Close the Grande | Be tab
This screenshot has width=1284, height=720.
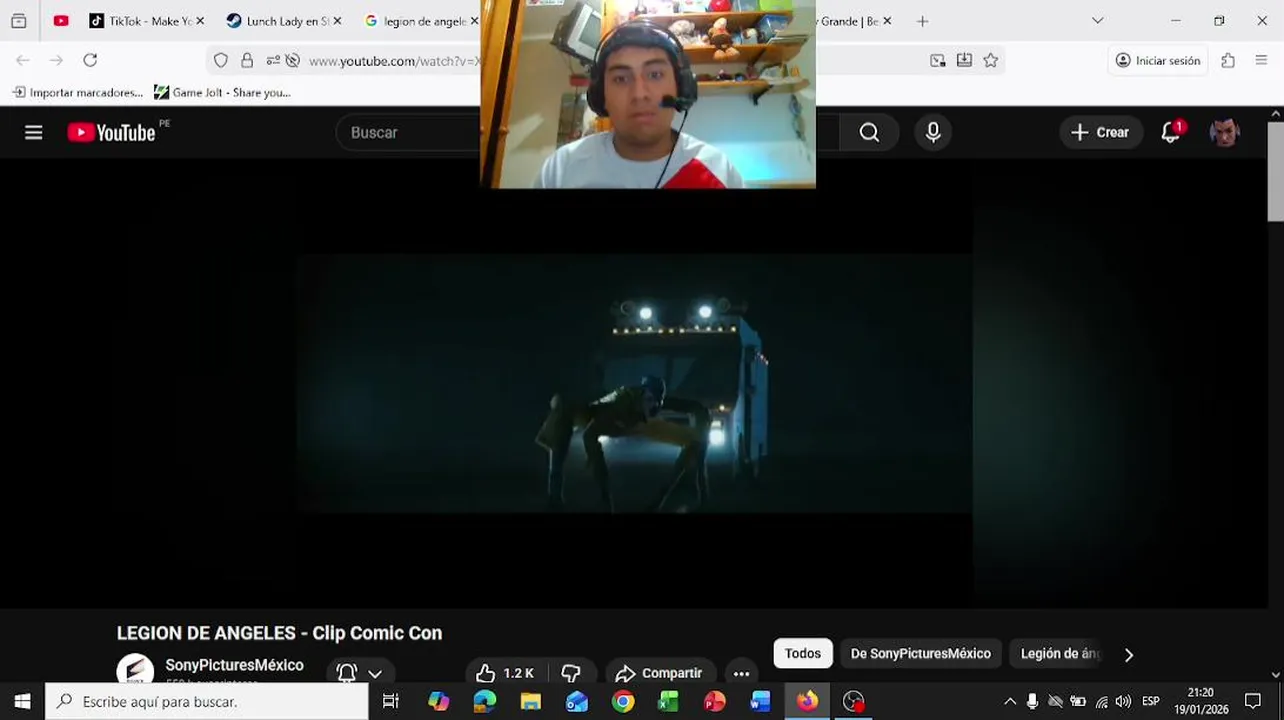point(886,21)
